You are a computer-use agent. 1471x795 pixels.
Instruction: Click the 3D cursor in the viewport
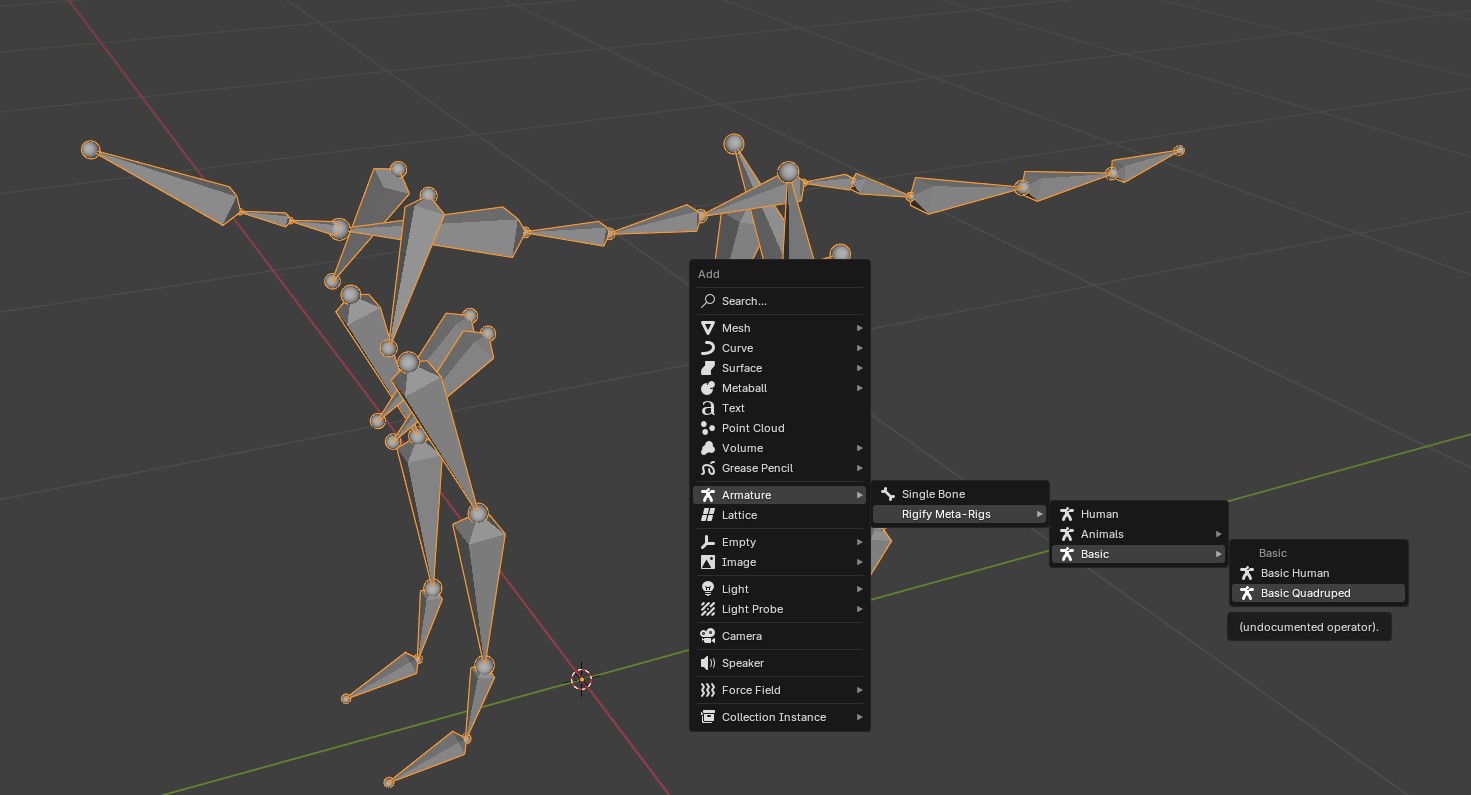click(581, 679)
